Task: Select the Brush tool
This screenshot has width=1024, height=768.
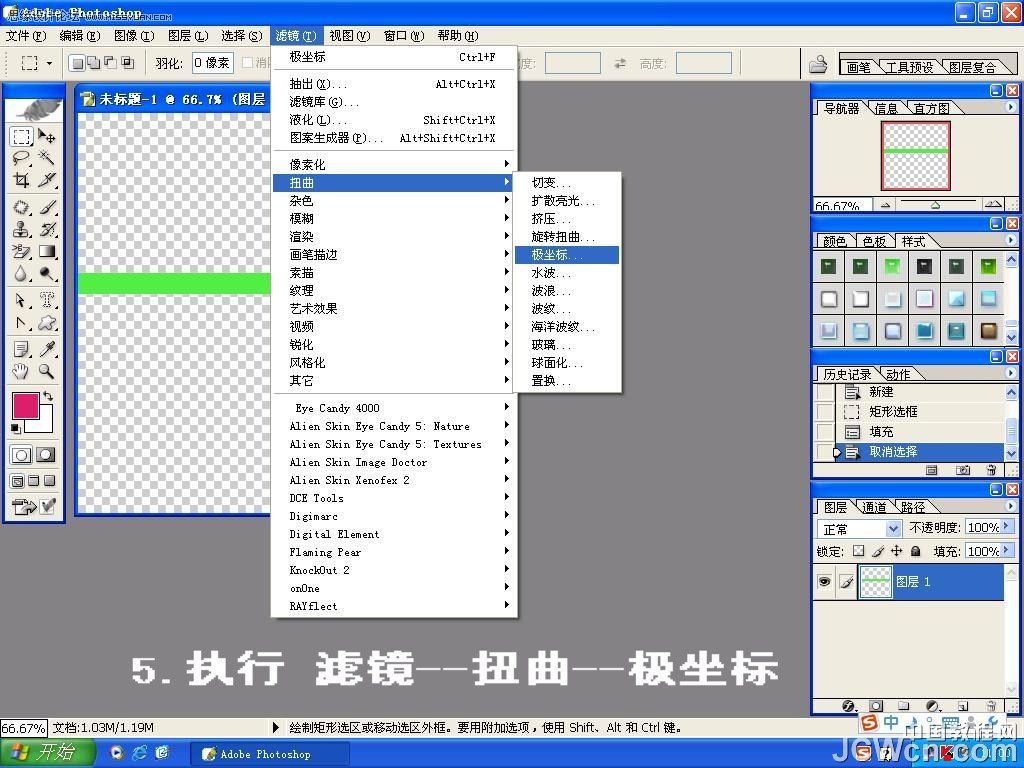Action: pos(46,208)
